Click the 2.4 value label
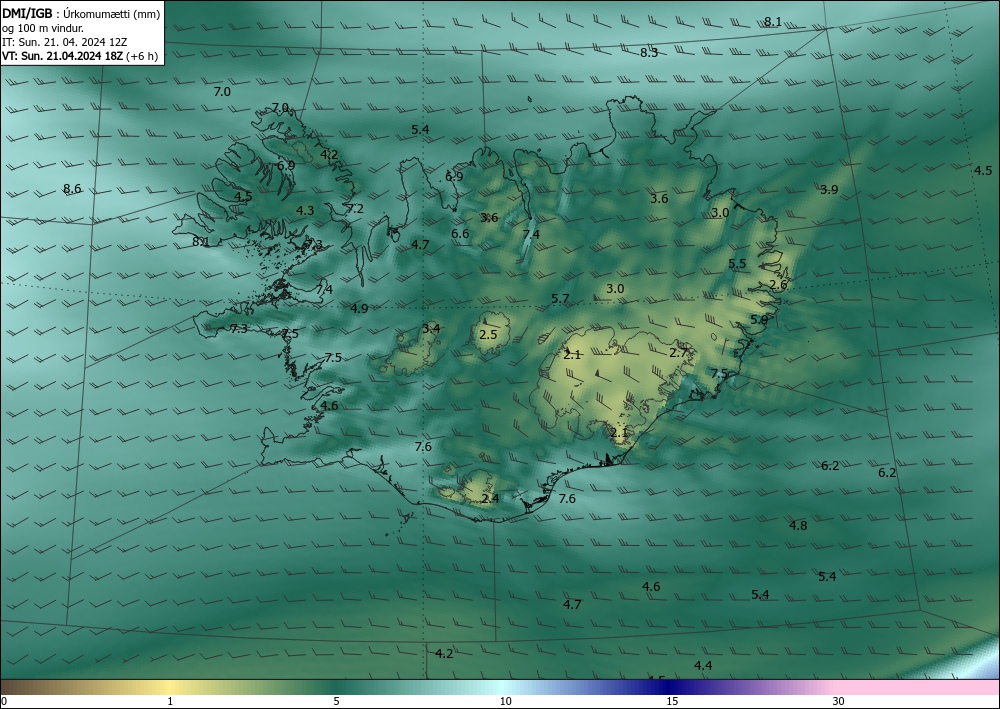 click(490, 499)
